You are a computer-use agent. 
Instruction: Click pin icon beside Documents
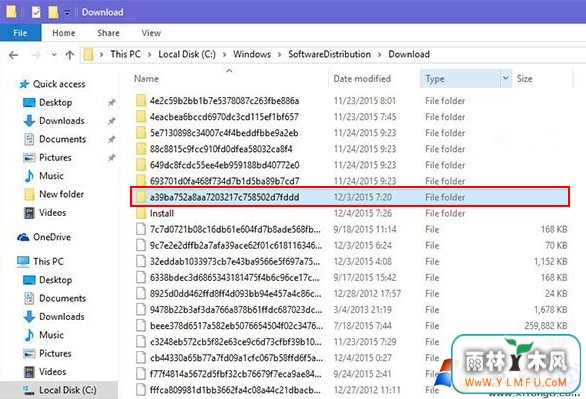pos(111,139)
